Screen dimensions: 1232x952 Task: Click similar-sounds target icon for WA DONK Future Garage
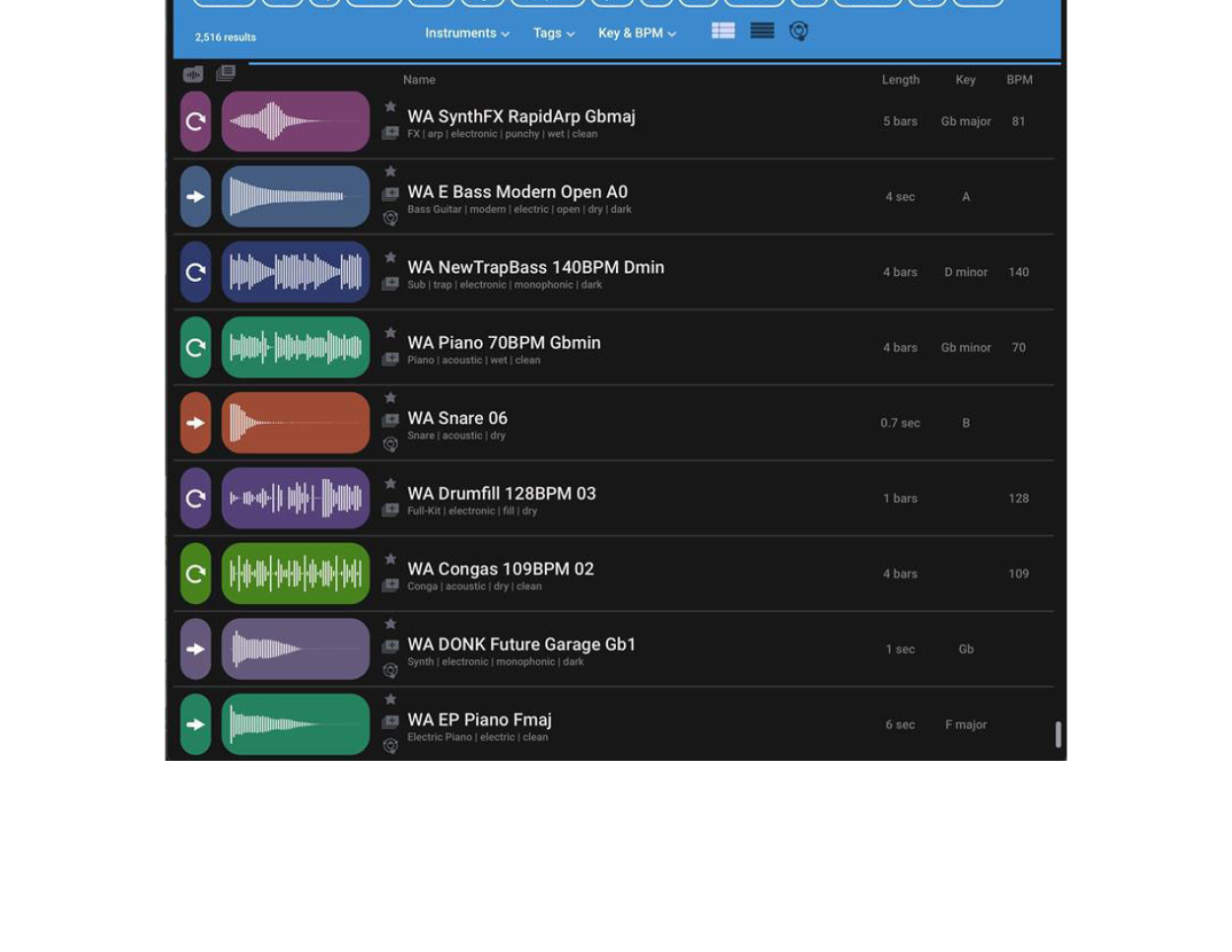pos(390,670)
